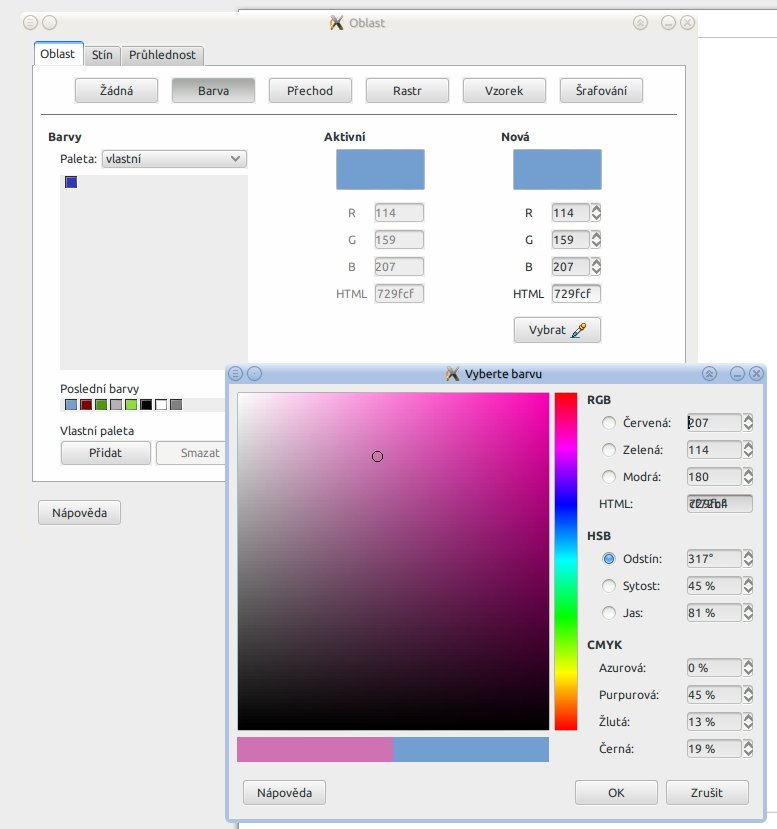Click the Nová G value field
777x829 pixels.
click(570, 240)
